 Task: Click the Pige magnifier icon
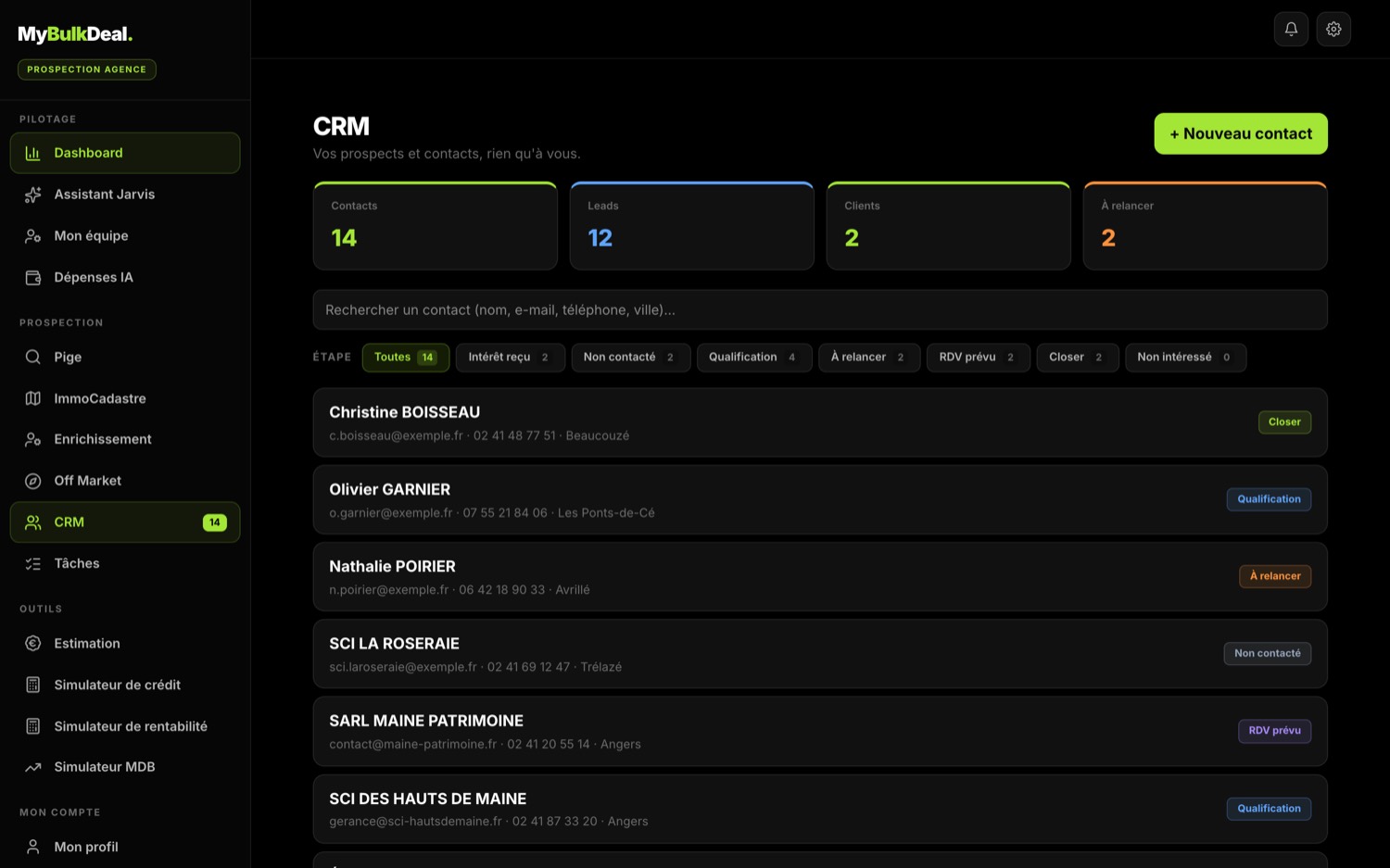(33, 357)
